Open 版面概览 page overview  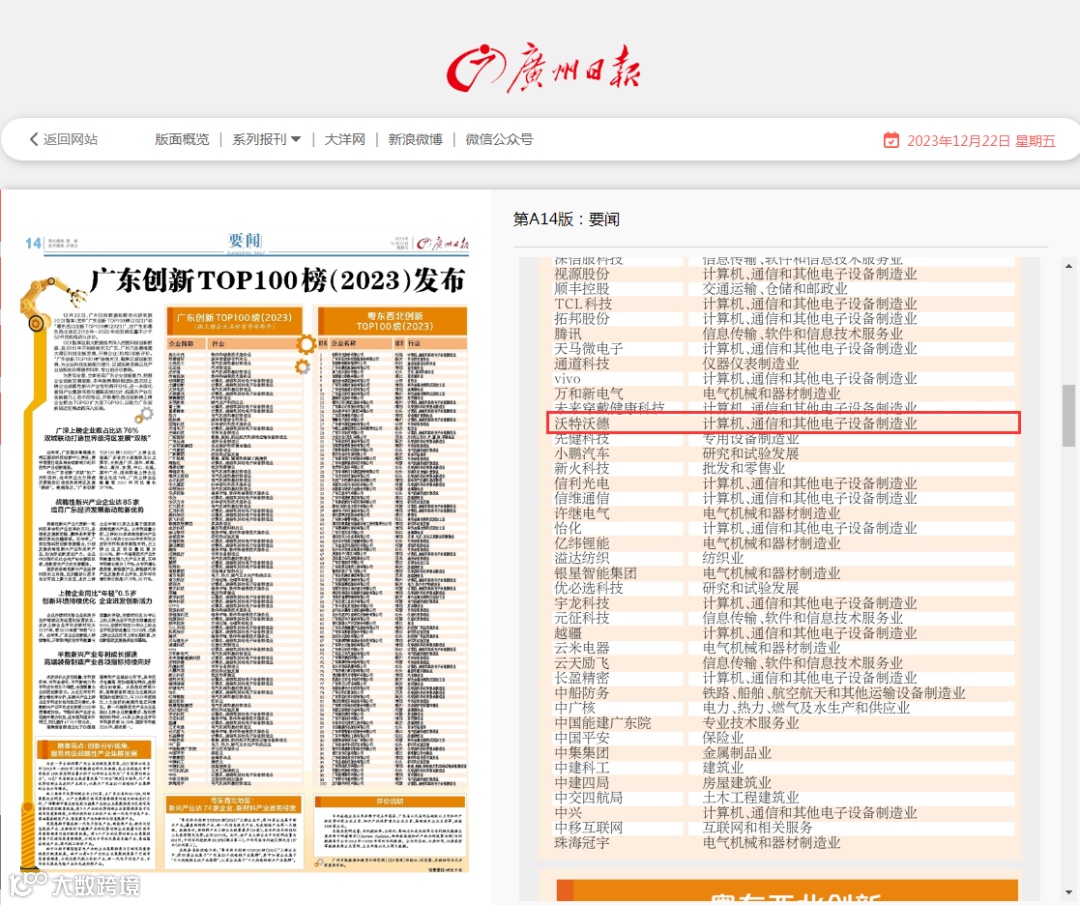182,139
